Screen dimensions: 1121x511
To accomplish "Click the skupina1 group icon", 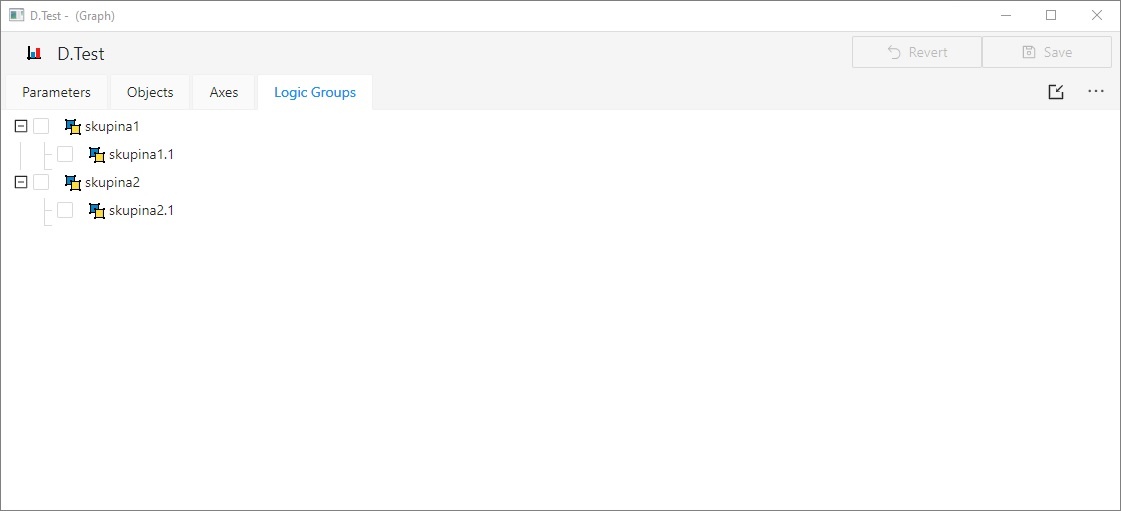I will click(x=72, y=126).
